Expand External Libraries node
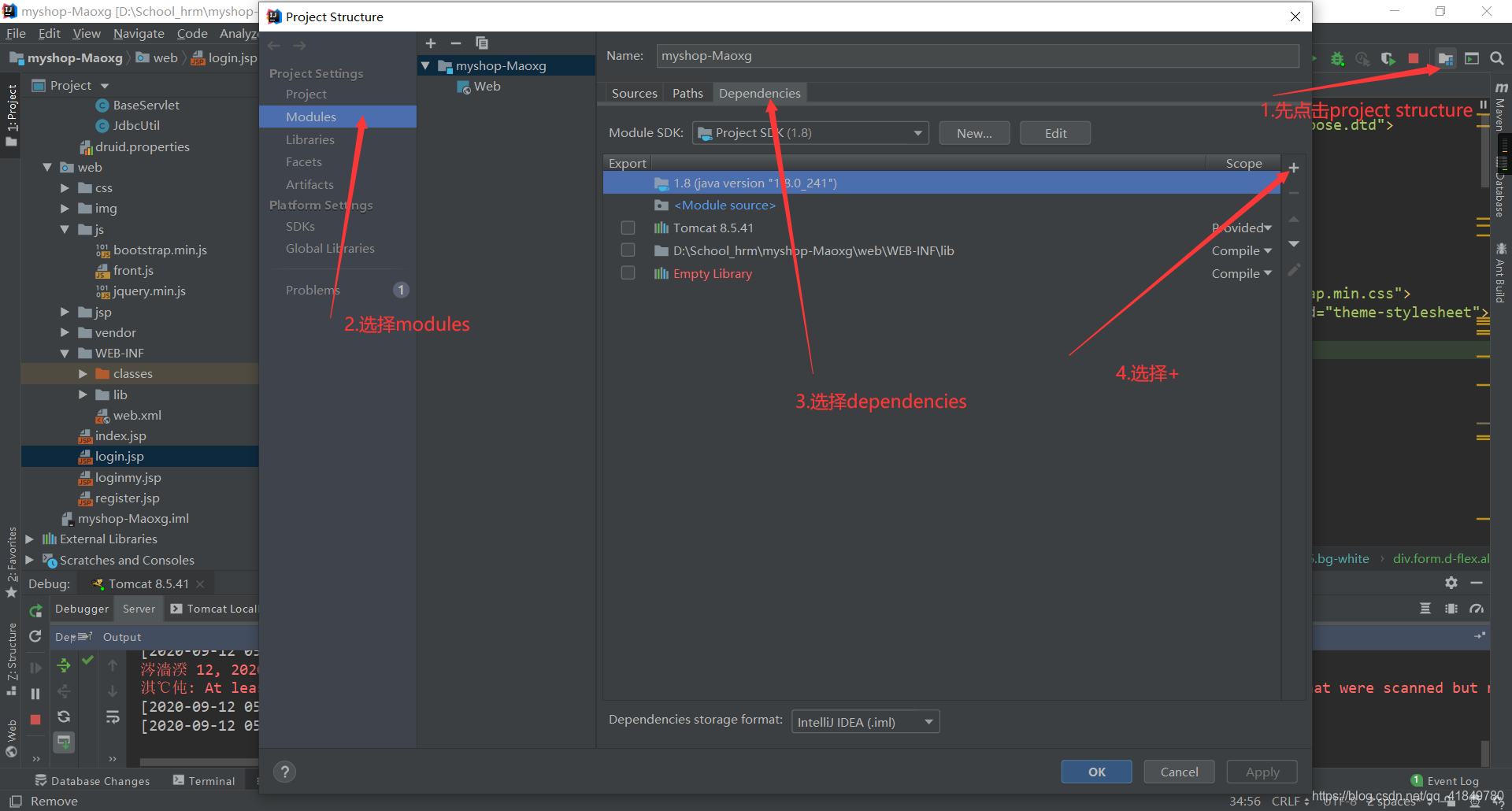Viewport: 1512px width, 811px height. pos(30,539)
